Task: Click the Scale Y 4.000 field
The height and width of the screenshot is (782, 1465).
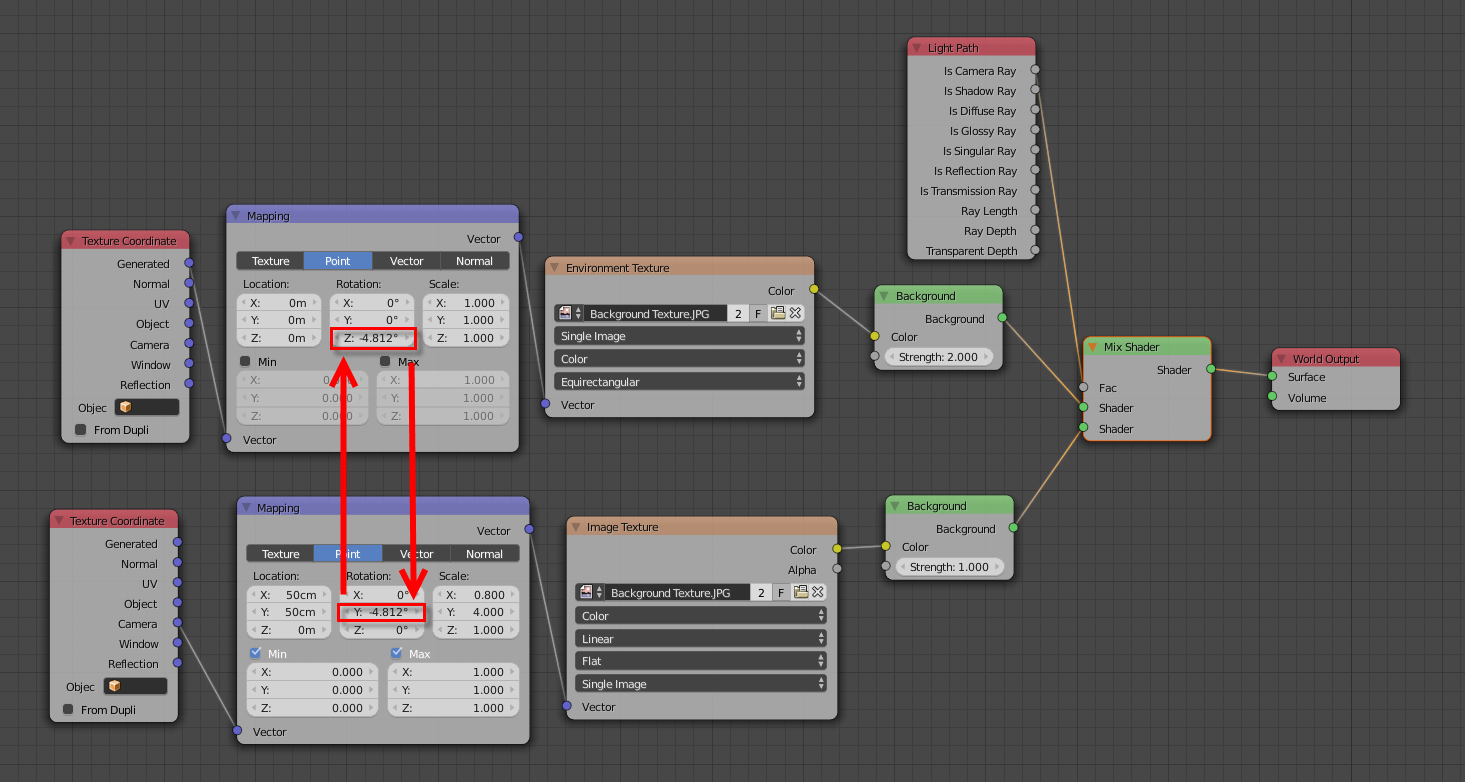Action: pyautogui.click(x=476, y=612)
